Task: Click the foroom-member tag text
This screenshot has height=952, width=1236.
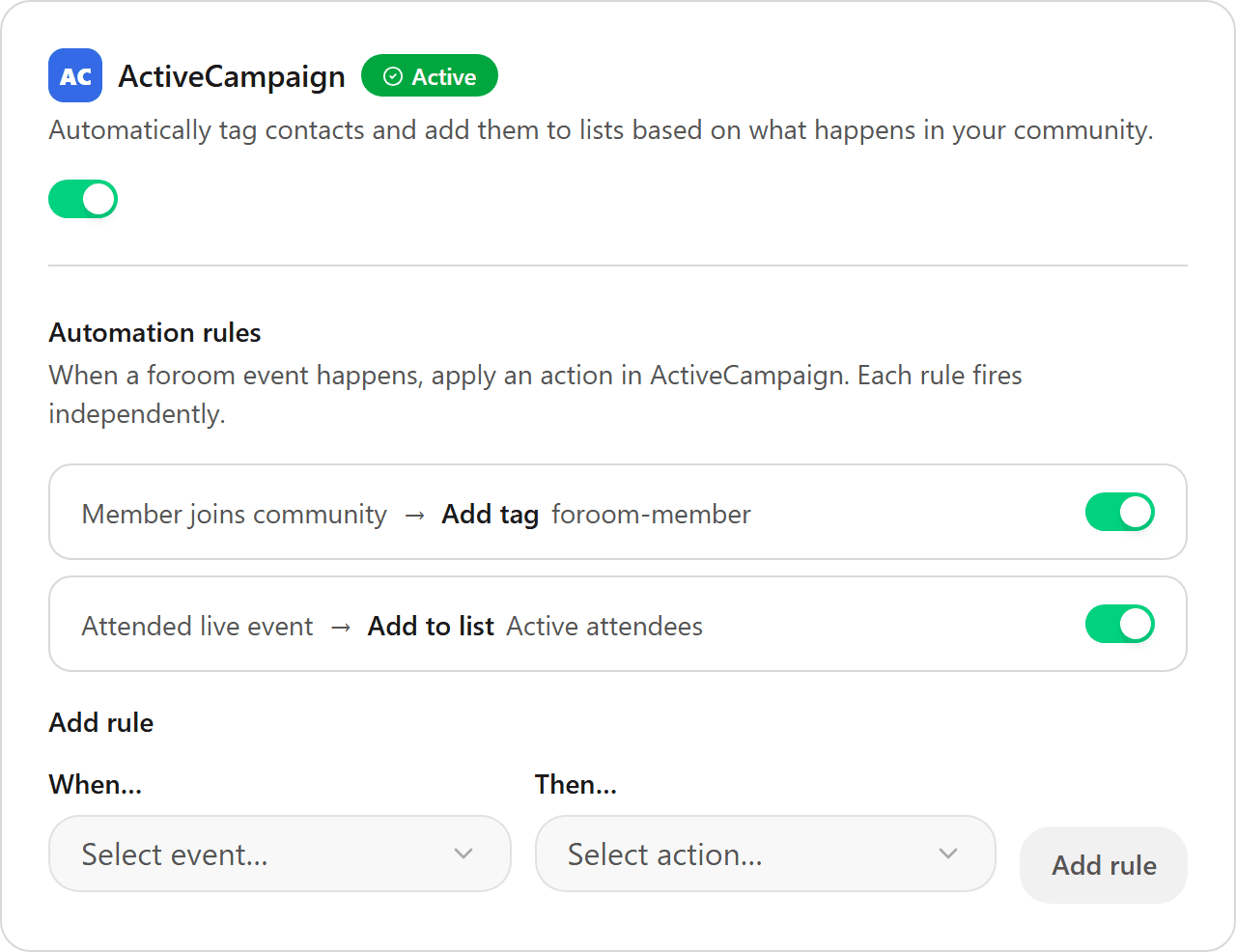Action: (x=651, y=514)
